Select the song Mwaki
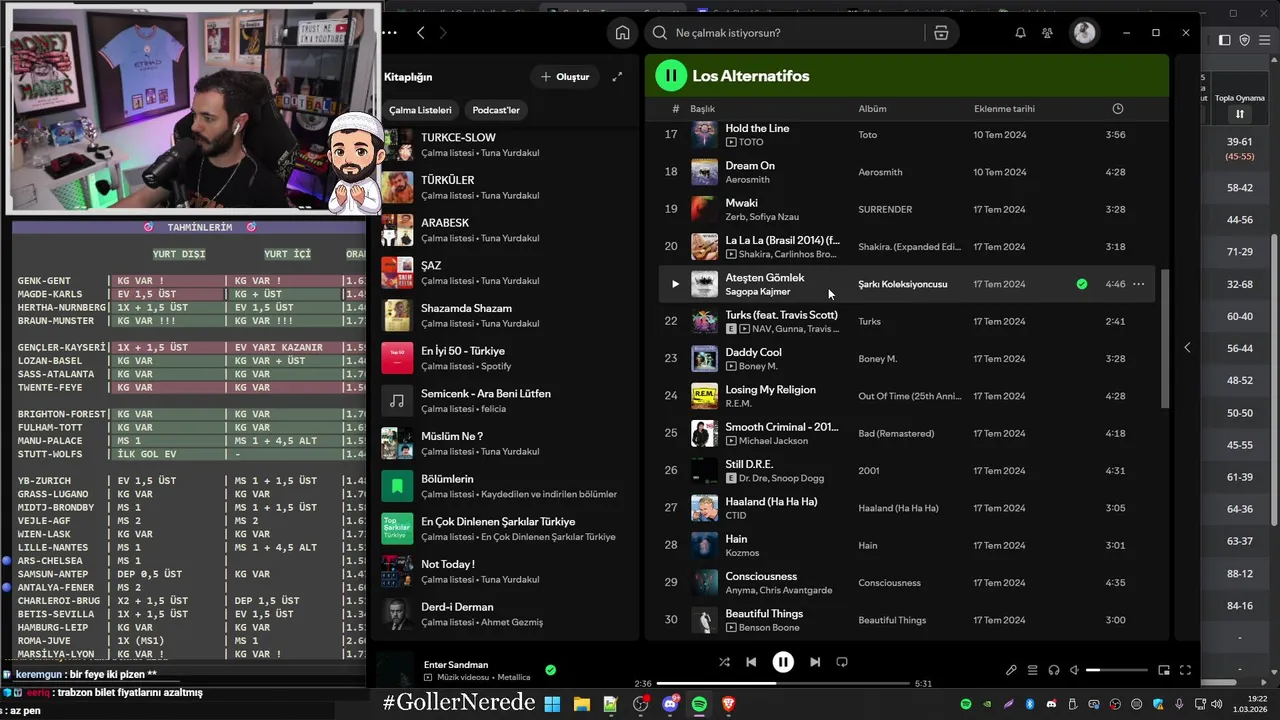 741,203
